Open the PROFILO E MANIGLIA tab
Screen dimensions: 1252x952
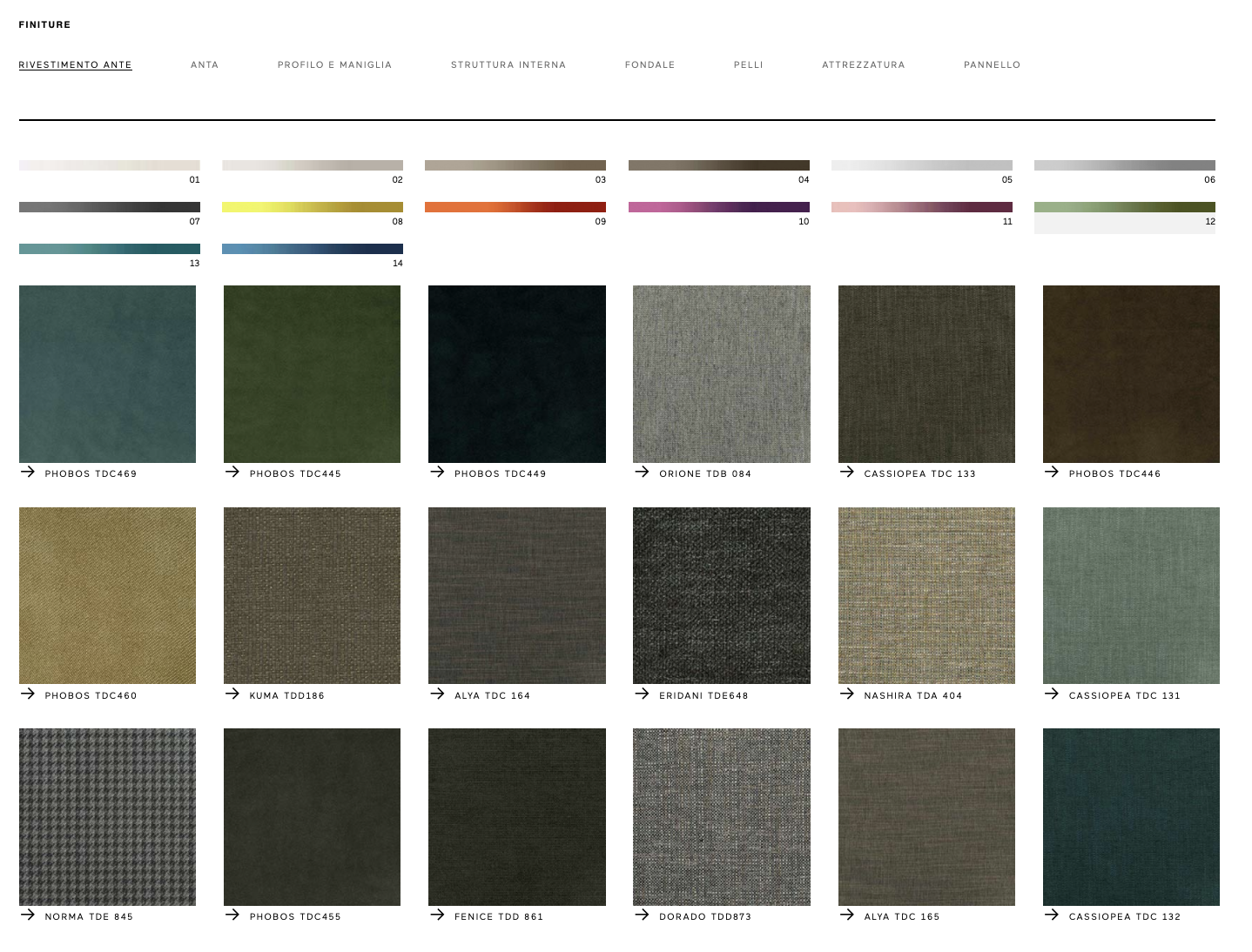[334, 65]
